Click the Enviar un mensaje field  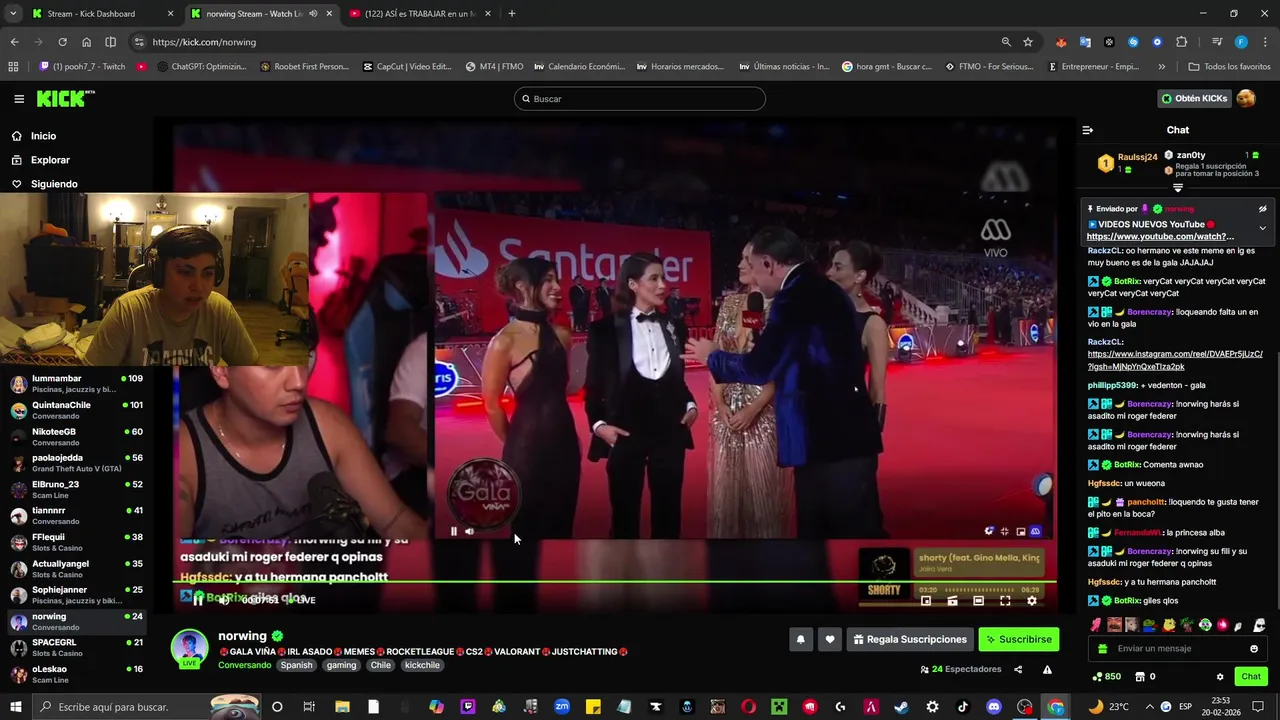point(1176,649)
